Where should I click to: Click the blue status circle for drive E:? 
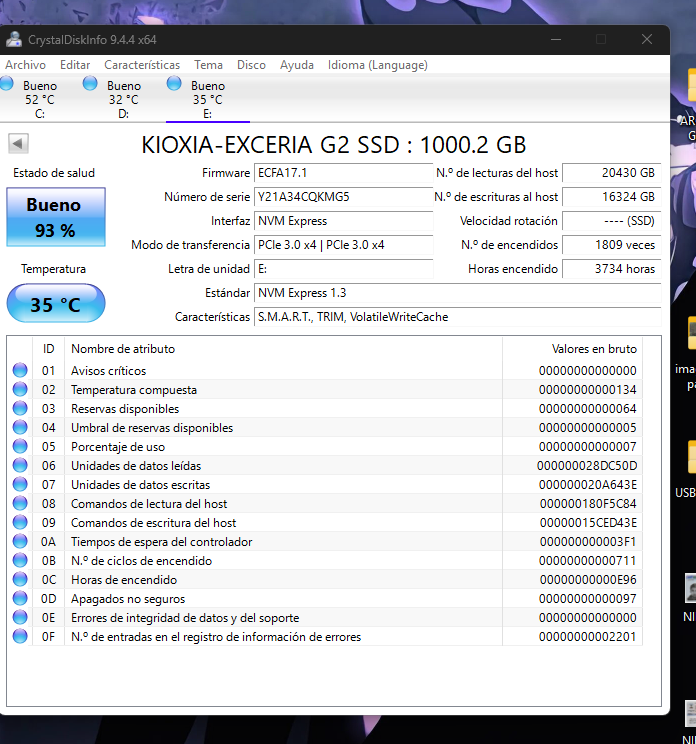coord(174,84)
